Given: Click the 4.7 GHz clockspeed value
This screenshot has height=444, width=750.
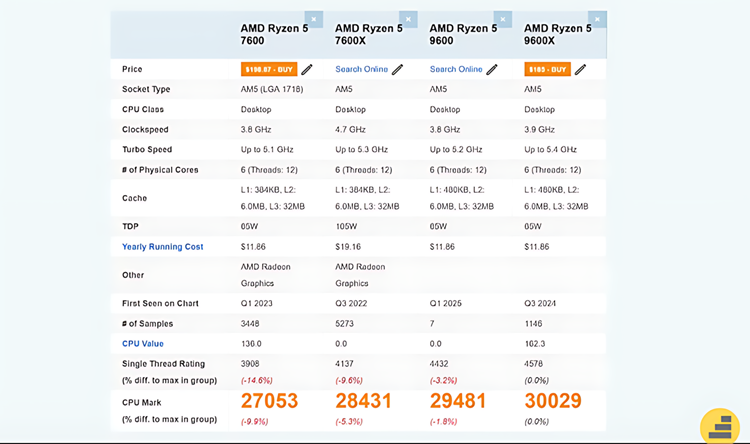Looking at the screenshot, I should click(x=350, y=129).
